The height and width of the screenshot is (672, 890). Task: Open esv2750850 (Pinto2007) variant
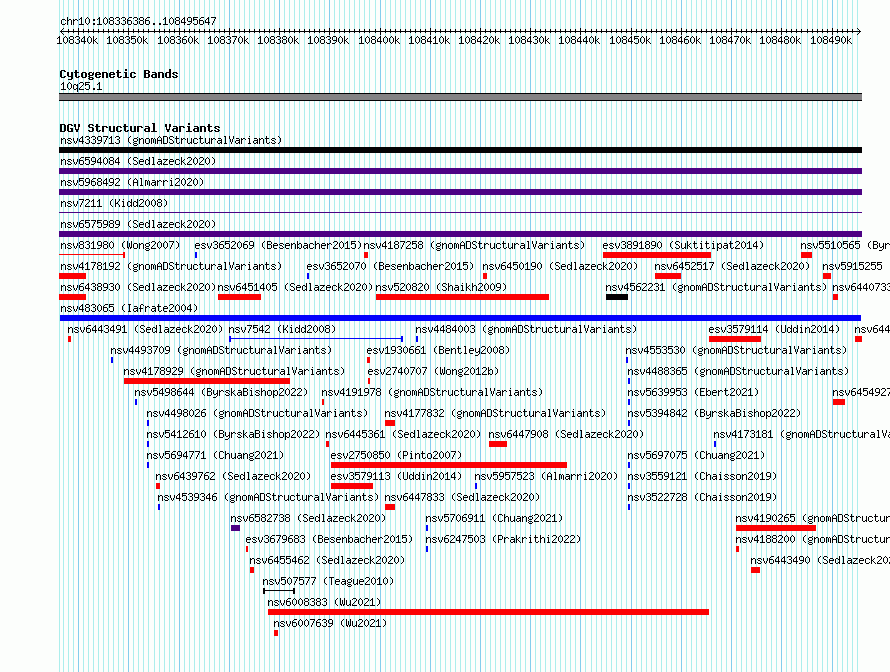tap(396, 455)
